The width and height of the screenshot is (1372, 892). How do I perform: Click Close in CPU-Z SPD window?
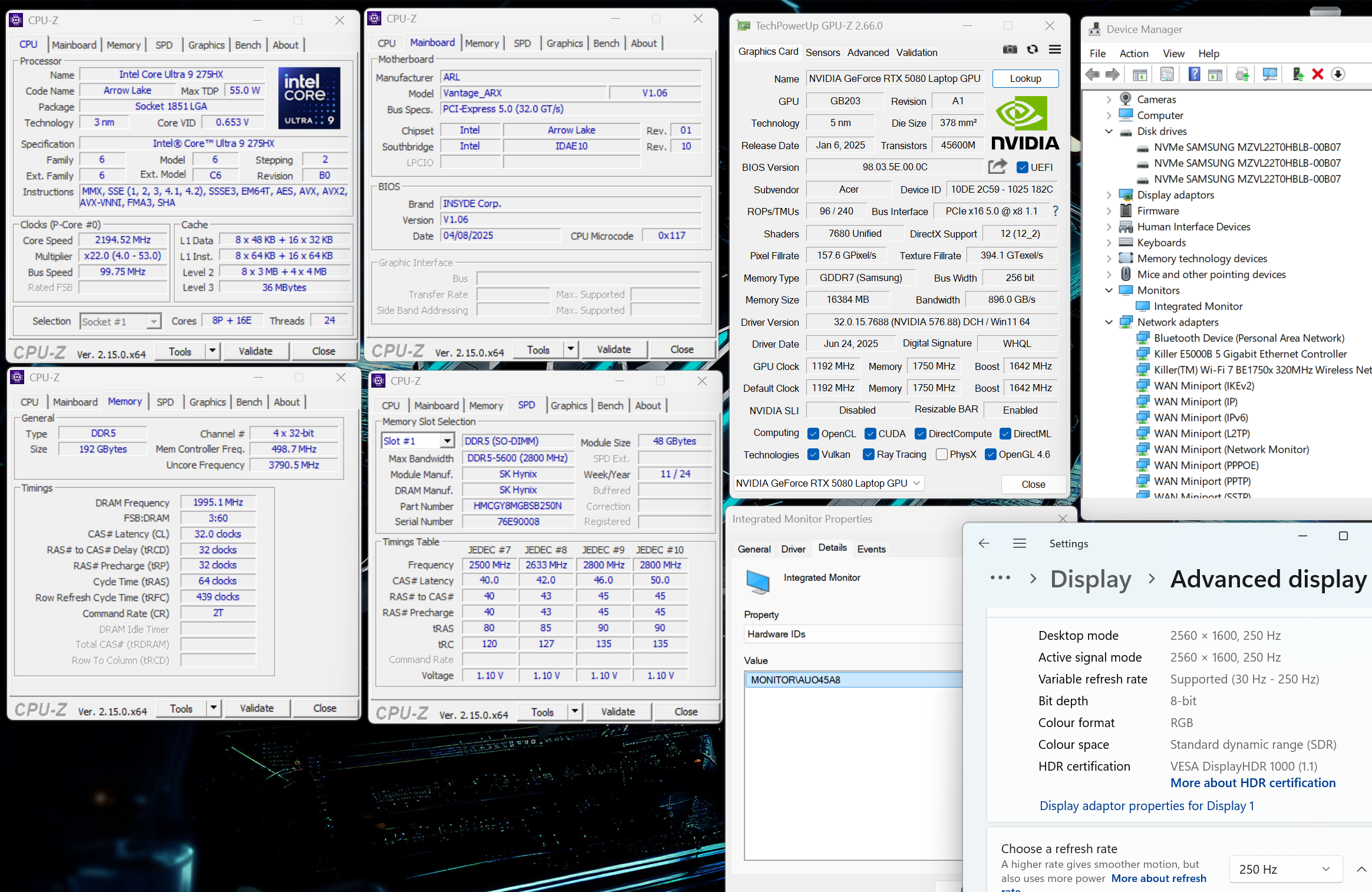(x=686, y=712)
